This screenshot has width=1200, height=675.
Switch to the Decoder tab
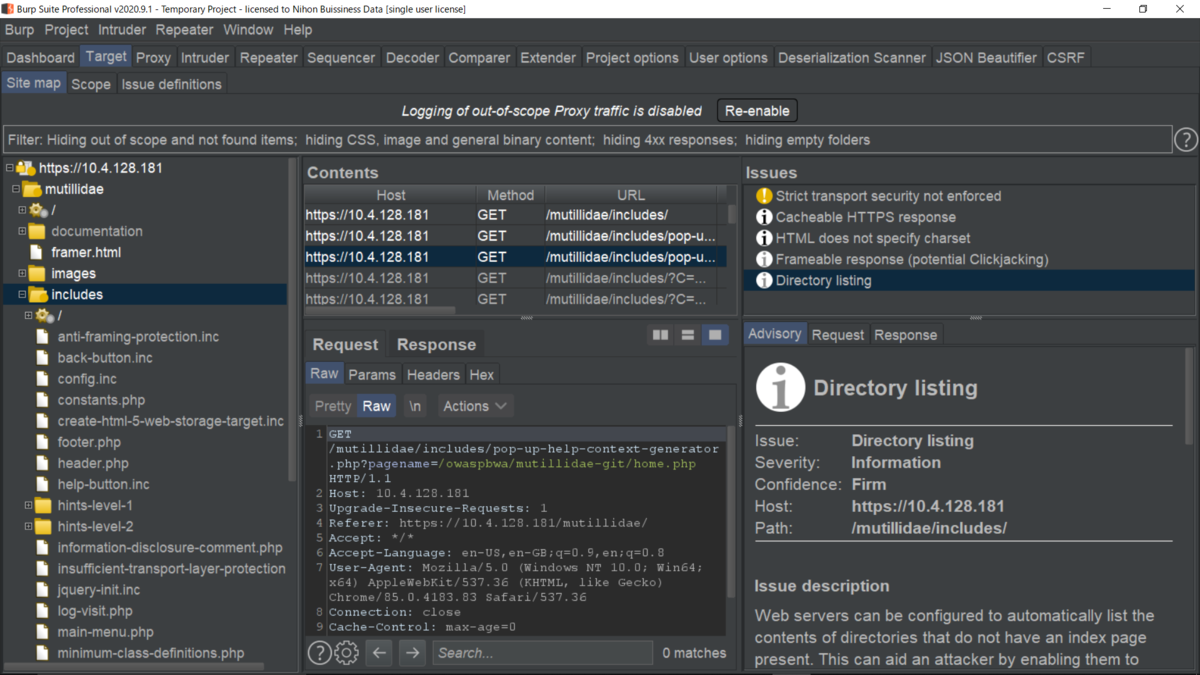click(x=413, y=57)
